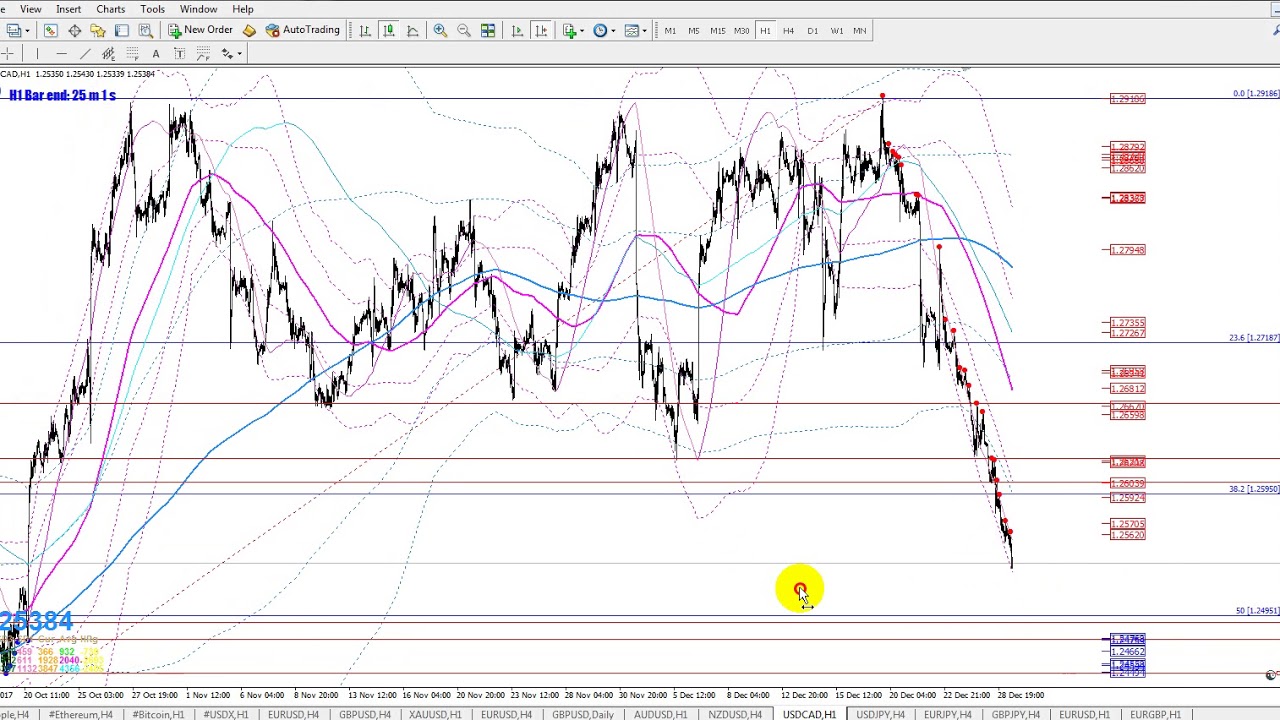Screen dimensions: 1280x720
Task: Tile windows icon in toolbar
Action: point(488,30)
